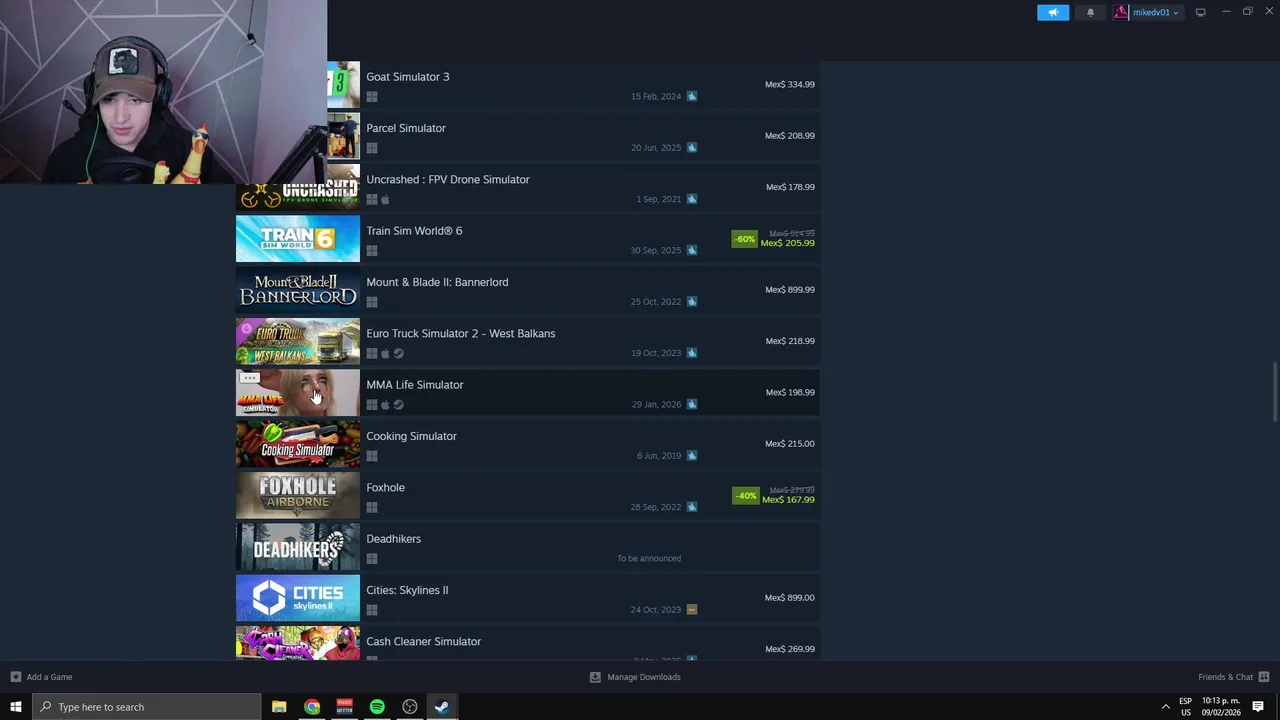Click the review thumbs-up icon for Foxhole
1280x720 pixels.
[x=692, y=507]
